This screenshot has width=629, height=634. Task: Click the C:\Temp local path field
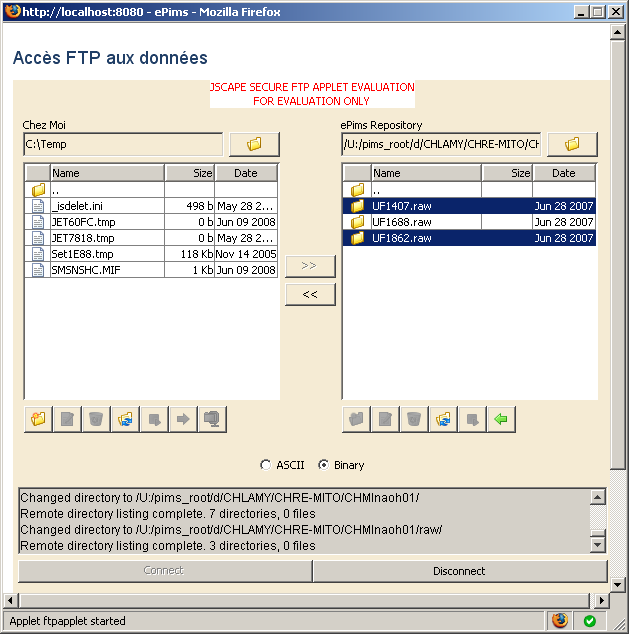(x=122, y=145)
